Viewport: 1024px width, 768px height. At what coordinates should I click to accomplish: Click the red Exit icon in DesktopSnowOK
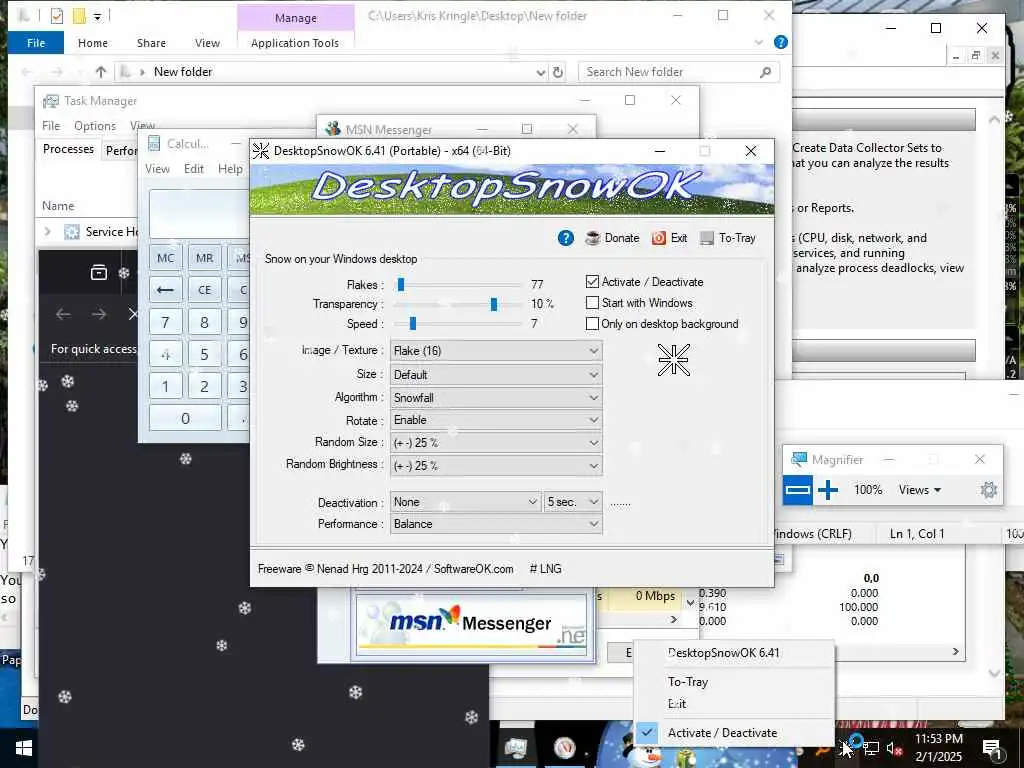point(659,238)
